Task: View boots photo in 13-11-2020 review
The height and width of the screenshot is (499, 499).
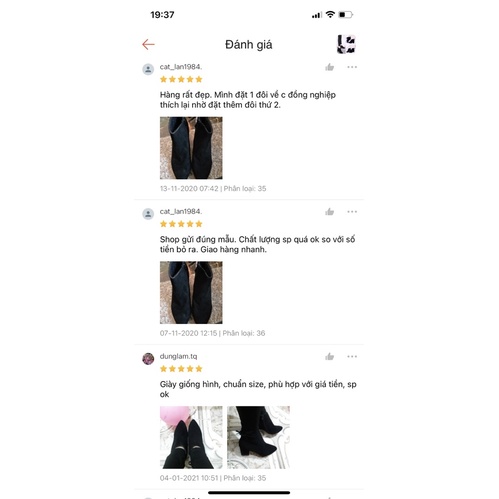Action: 191,148
